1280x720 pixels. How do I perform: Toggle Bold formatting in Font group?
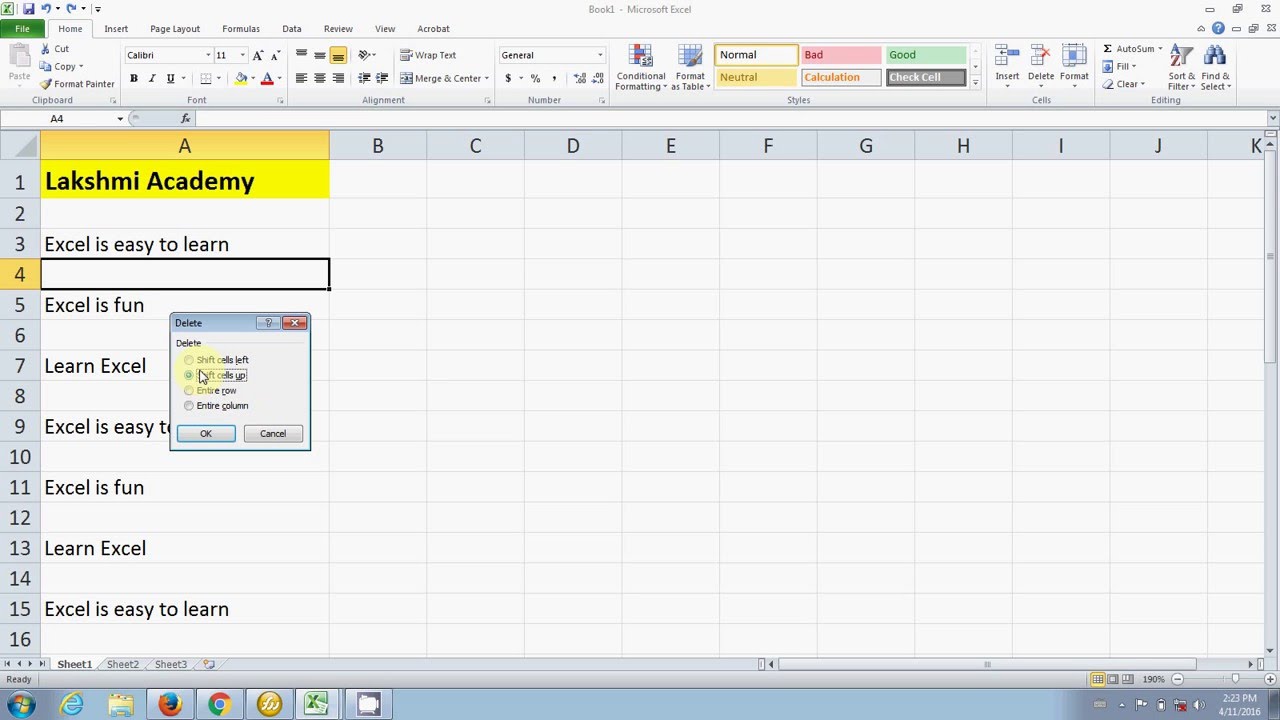[x=134, y=78]
